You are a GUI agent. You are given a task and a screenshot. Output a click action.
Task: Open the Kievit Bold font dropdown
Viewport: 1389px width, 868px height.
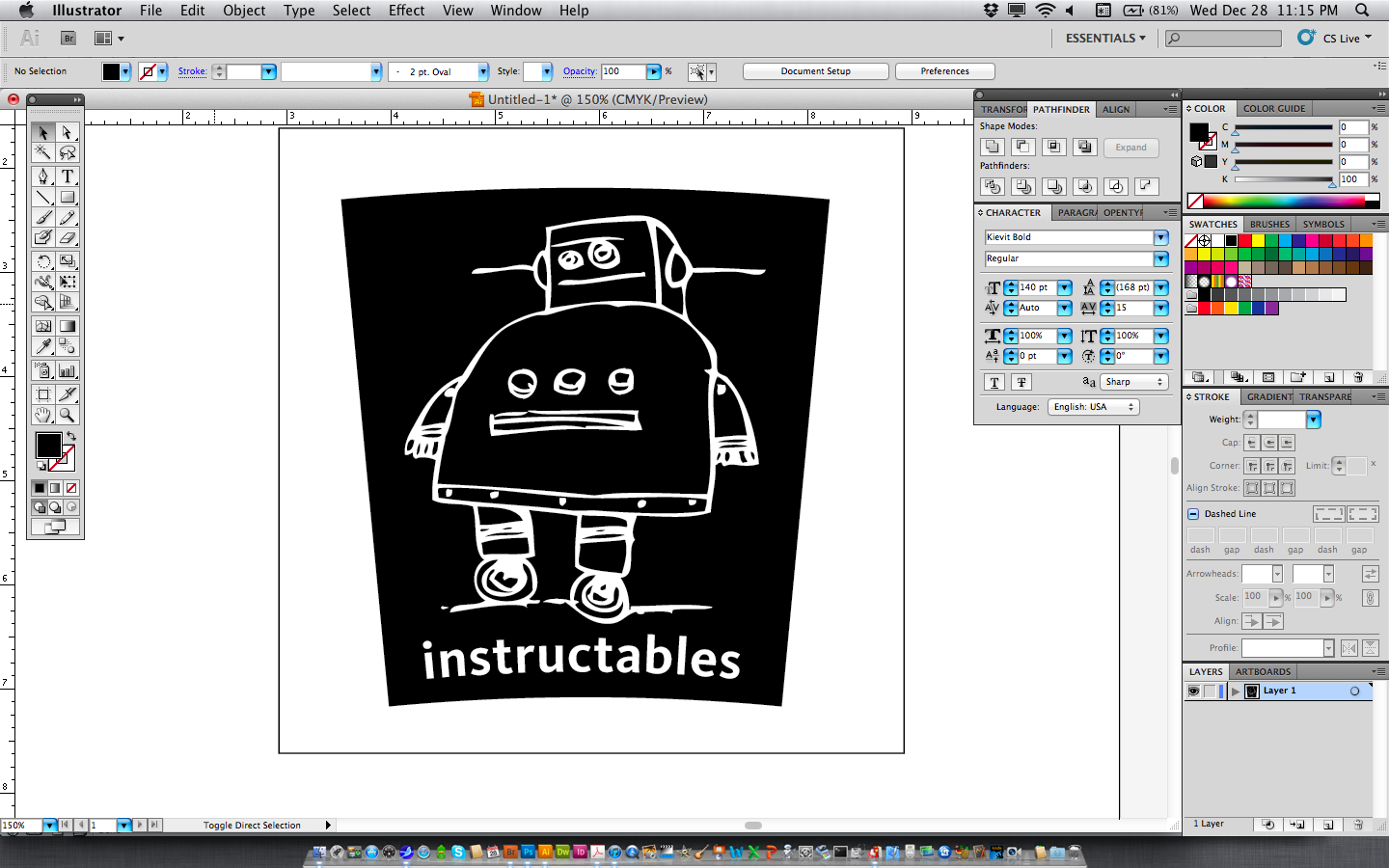tap(1160, 237)
